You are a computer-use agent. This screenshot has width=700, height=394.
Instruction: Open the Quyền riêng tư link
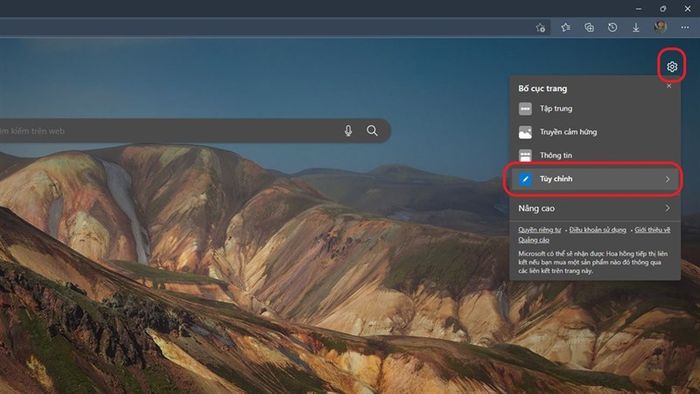click(539, 230)
